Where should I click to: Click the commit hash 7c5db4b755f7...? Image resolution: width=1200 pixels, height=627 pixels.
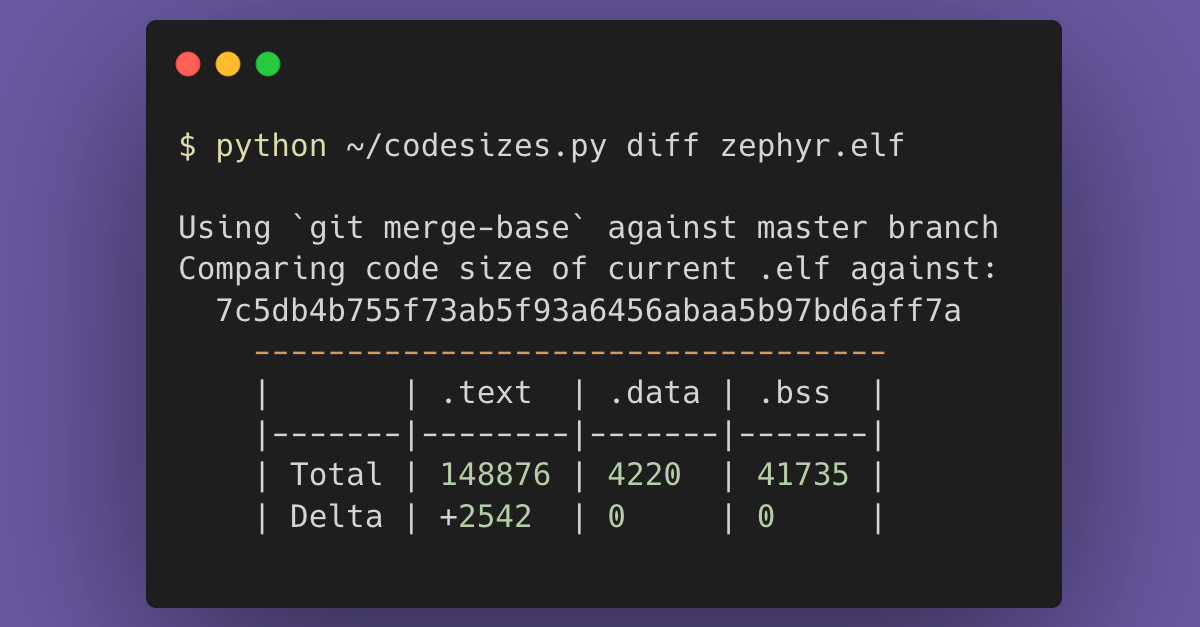(x=589, y=311)
